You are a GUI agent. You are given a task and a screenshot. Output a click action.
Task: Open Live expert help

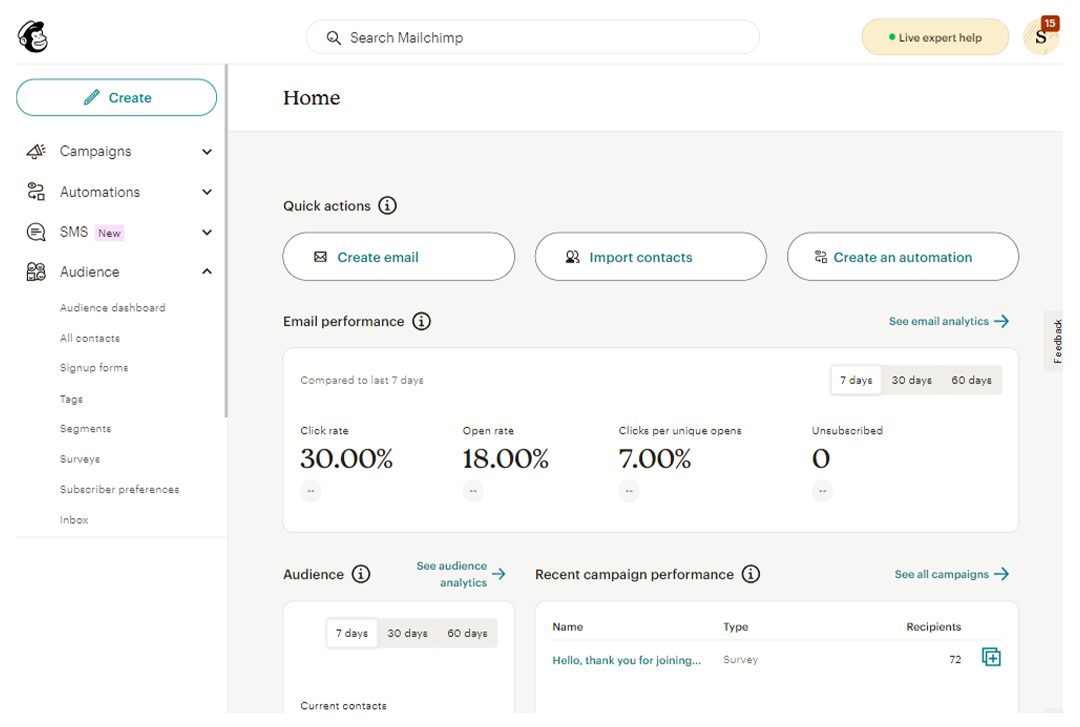click(x=935, y=37)
